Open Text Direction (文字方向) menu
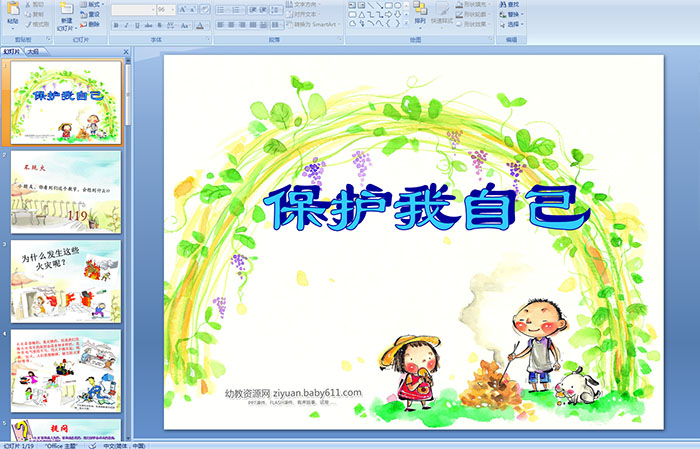The image size is (700, 449). coord(304,4)
